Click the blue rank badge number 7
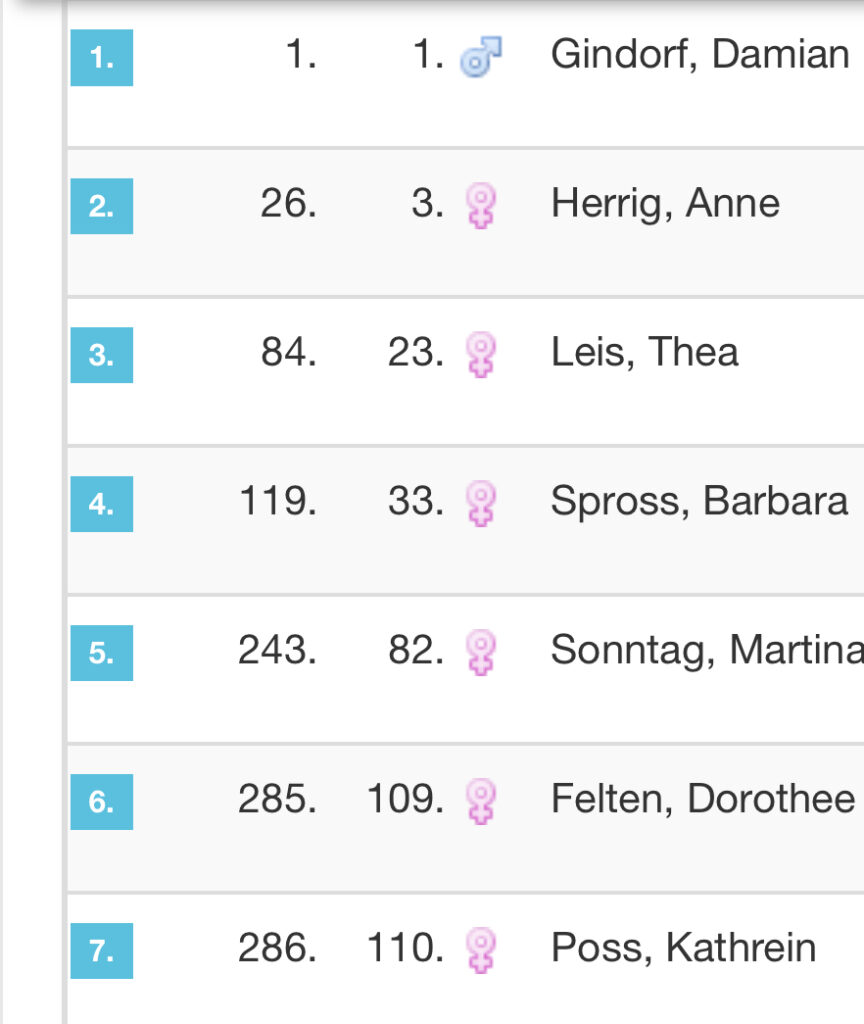The width and height of the screenshot is (864, 1024). pyautogui.click(x=101, y=950)
